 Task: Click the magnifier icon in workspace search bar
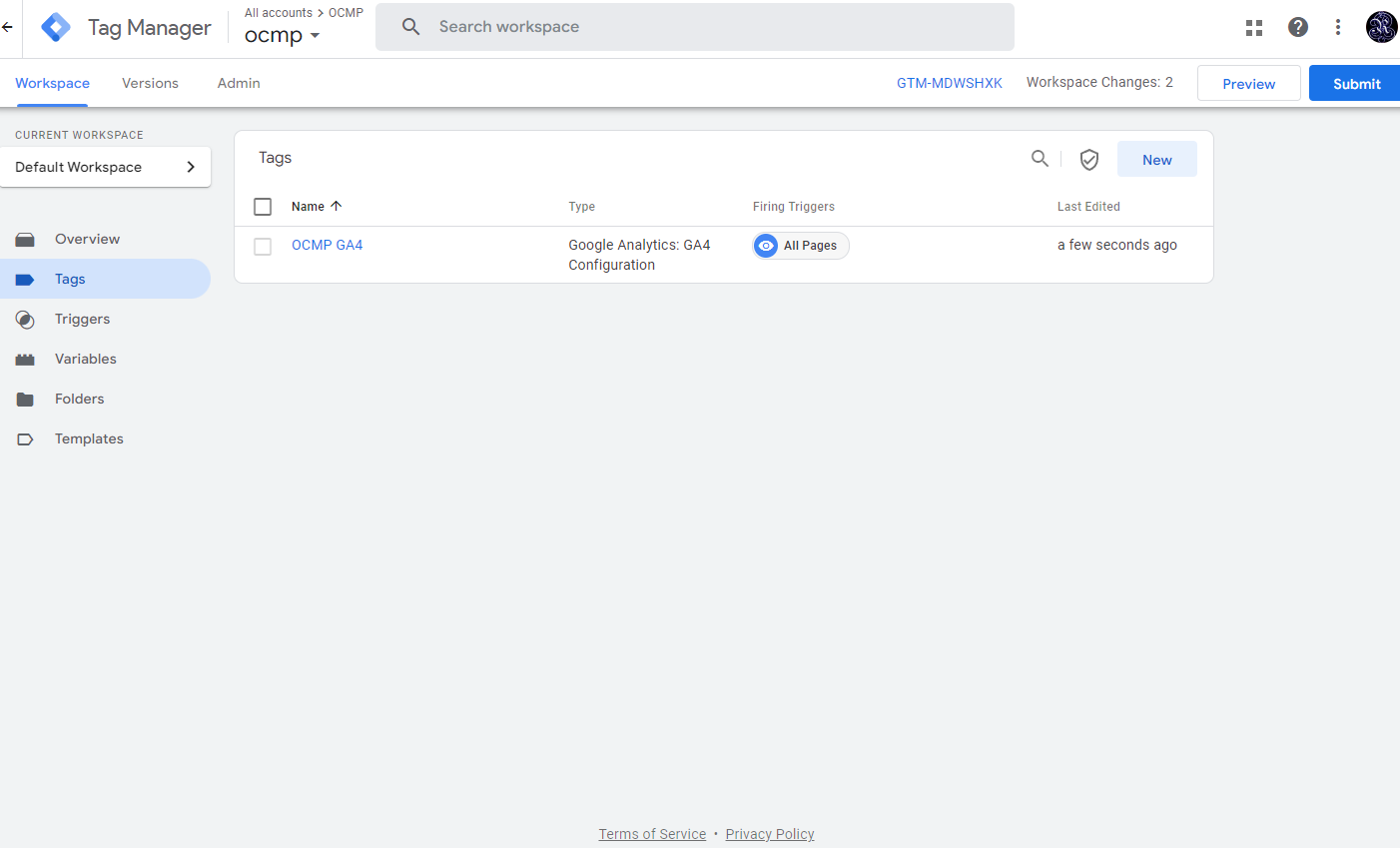point(410,27)
